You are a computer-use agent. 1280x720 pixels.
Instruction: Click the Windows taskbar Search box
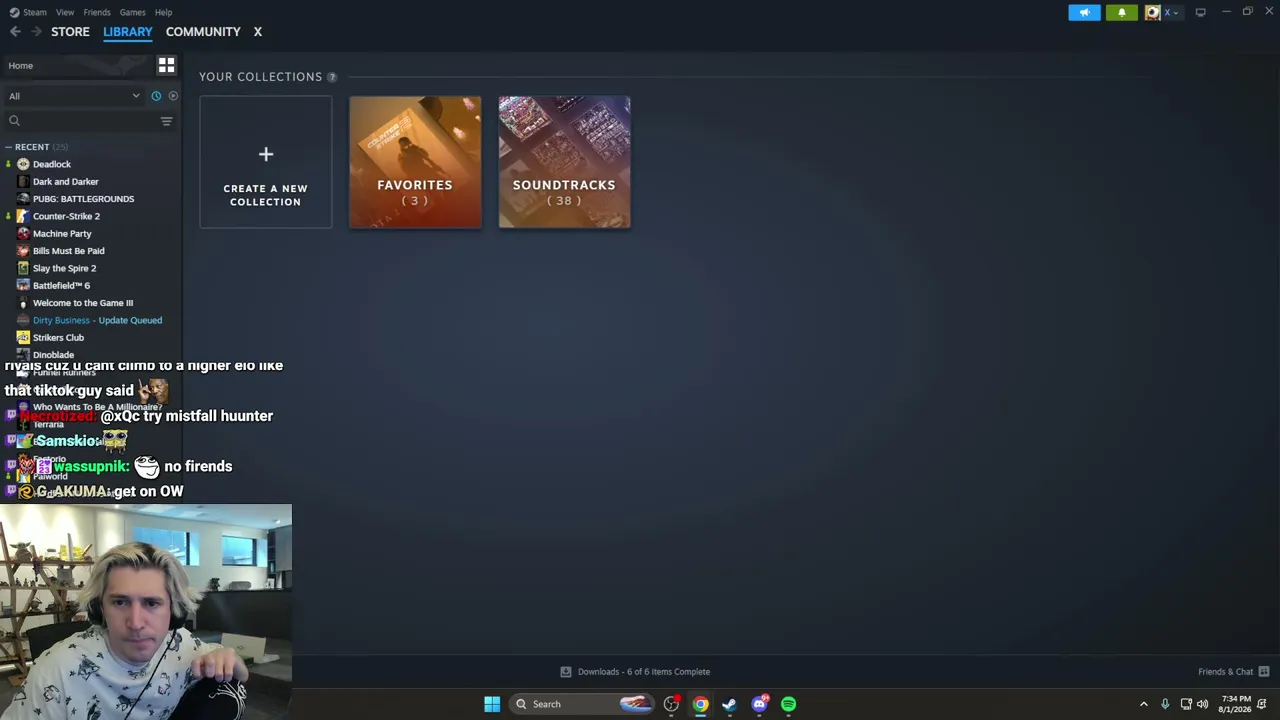tap(582, 704)
